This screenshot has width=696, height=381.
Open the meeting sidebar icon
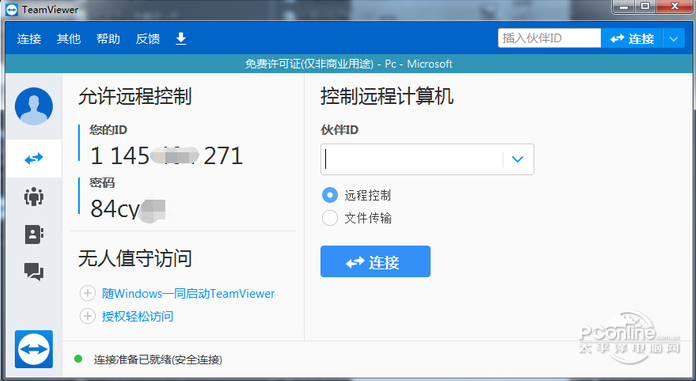coord(34,196)
